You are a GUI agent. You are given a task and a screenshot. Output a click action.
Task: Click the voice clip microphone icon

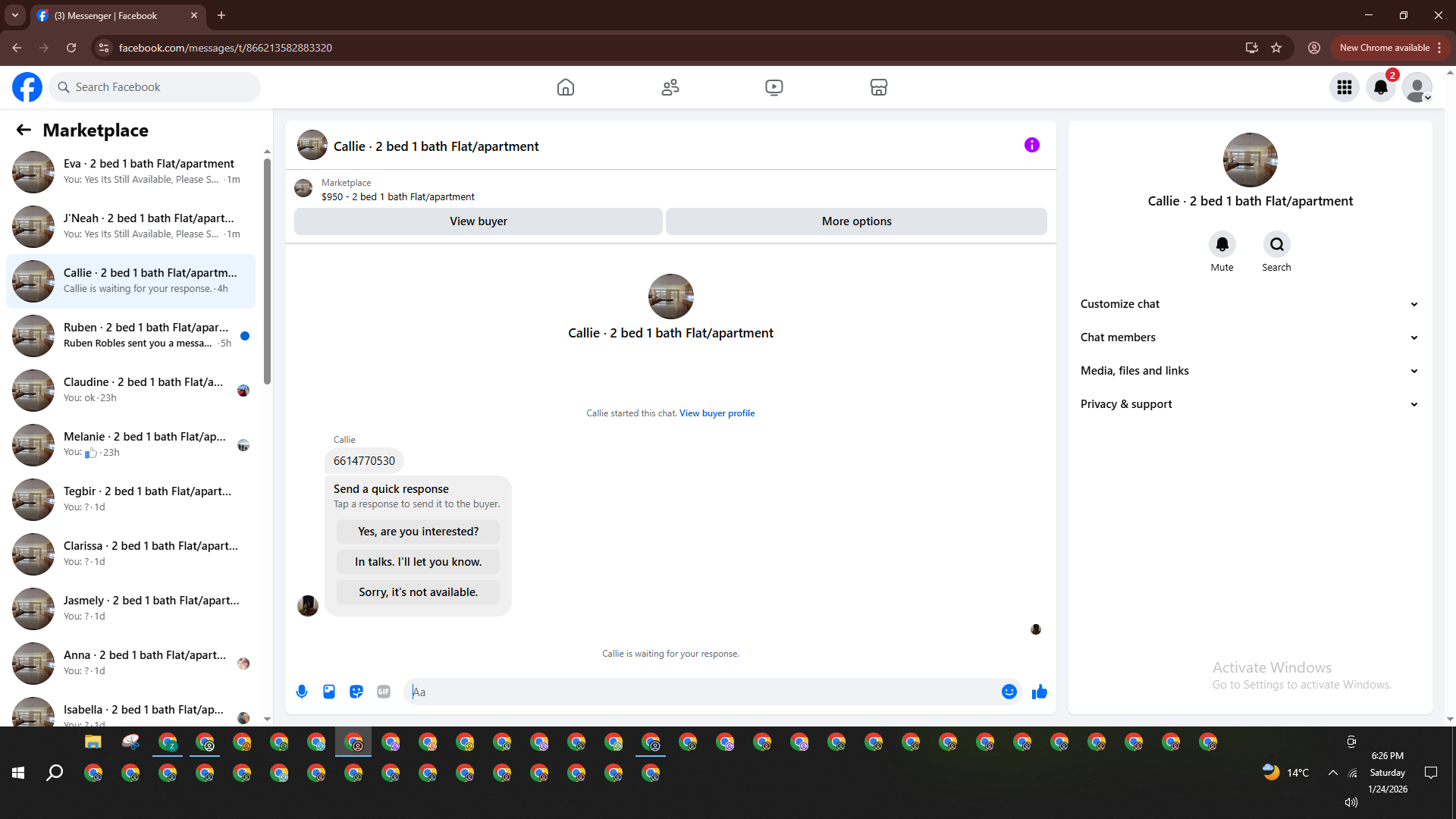tap(302, 692)
